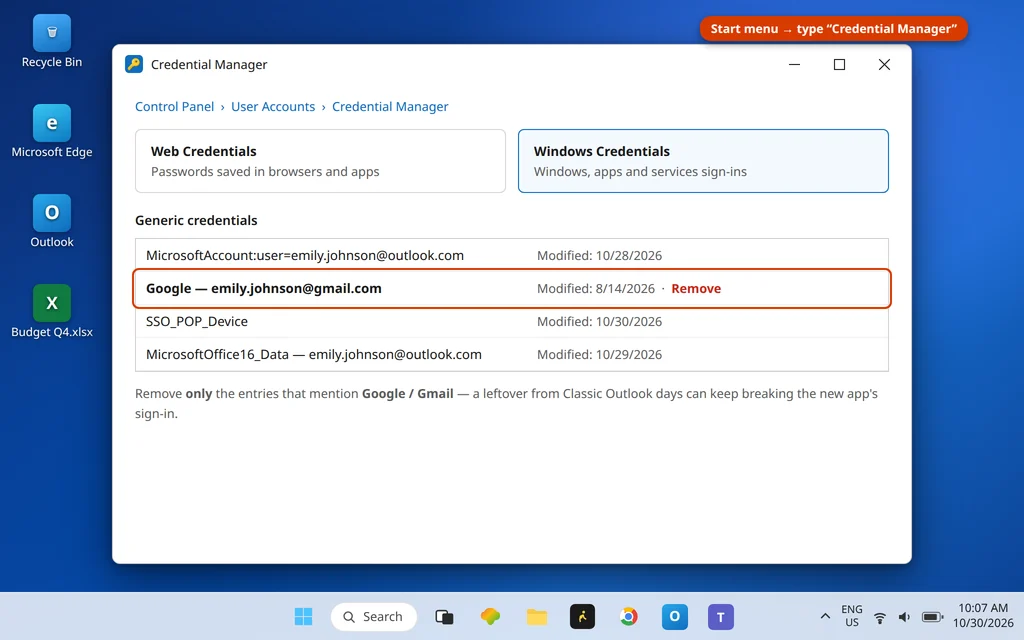Open Microsoft Edge desktop shortcut

click(x=52, y=131)
